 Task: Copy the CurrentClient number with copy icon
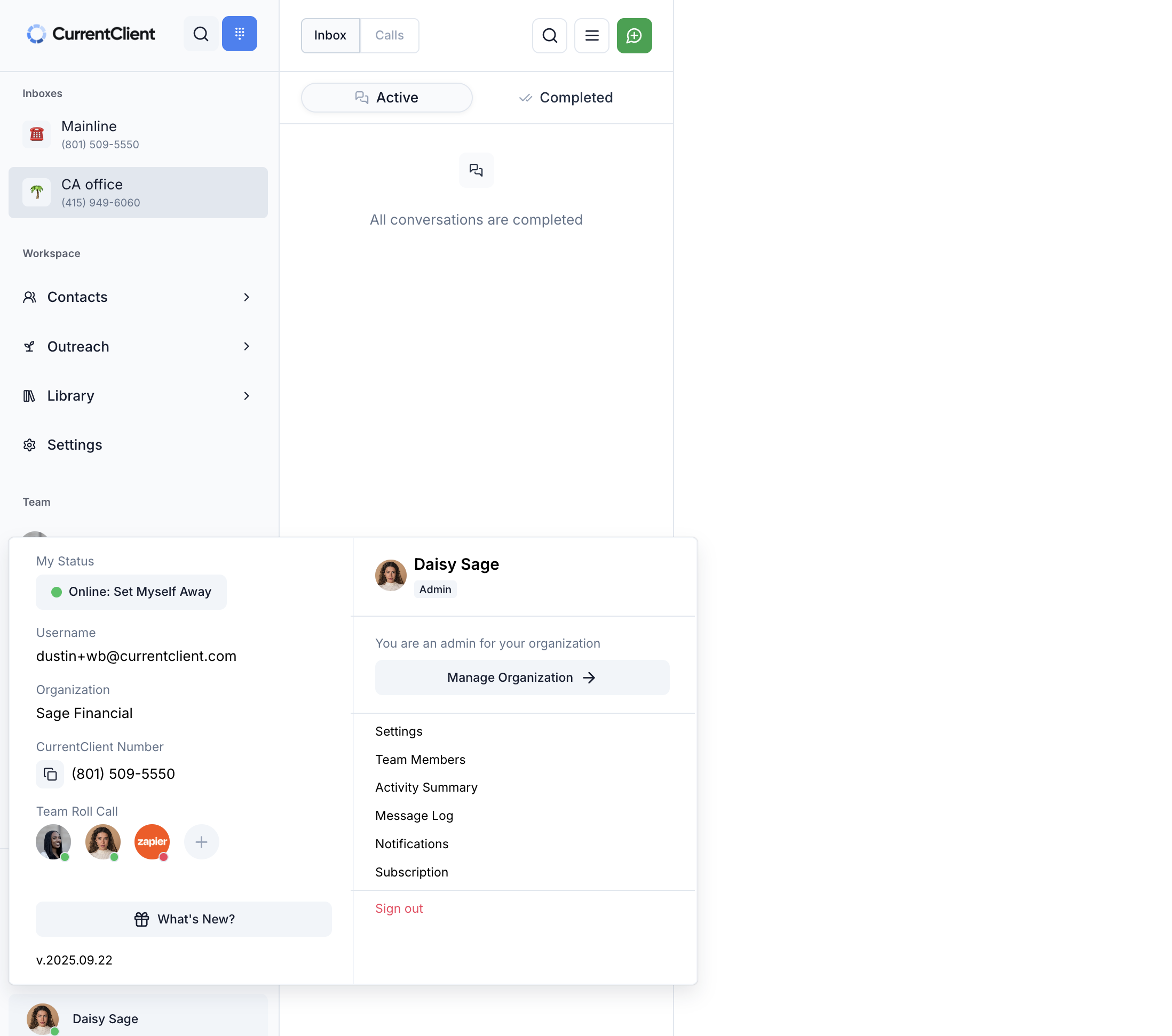tap(50, 774)
